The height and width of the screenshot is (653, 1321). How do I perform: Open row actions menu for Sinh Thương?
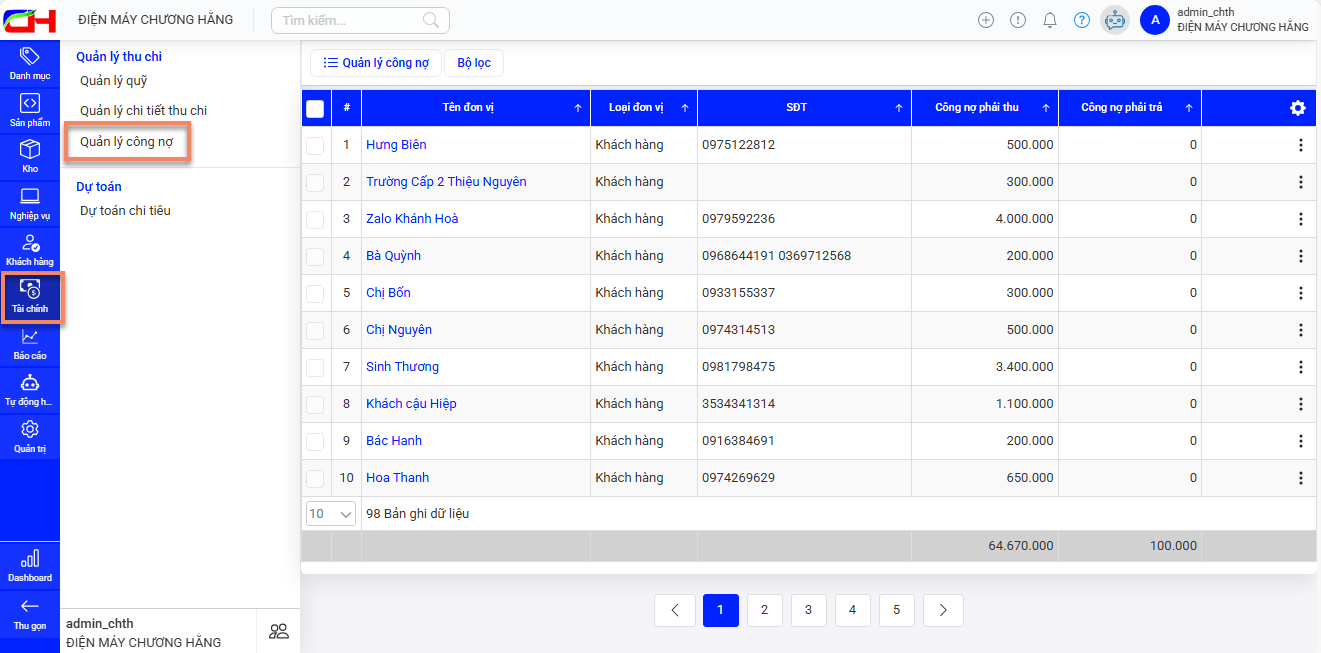click(1300, 367)
